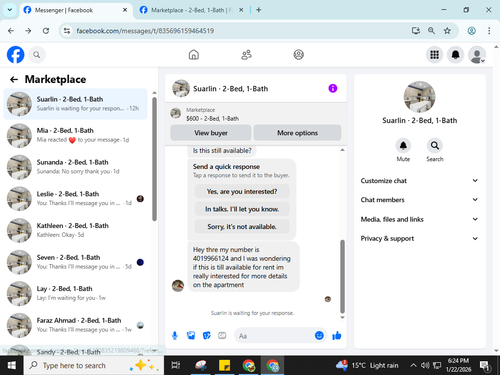Go back from Marketplace chats list
This screenshot has height=375, width=500.
[14, 79]
